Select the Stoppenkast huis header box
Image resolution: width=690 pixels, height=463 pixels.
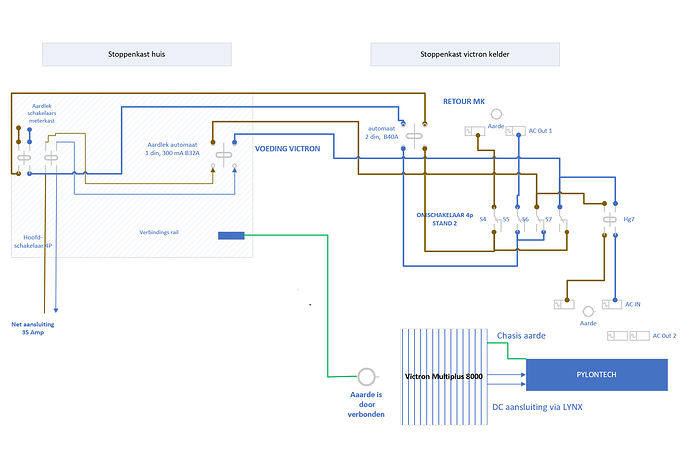point(137,54)
